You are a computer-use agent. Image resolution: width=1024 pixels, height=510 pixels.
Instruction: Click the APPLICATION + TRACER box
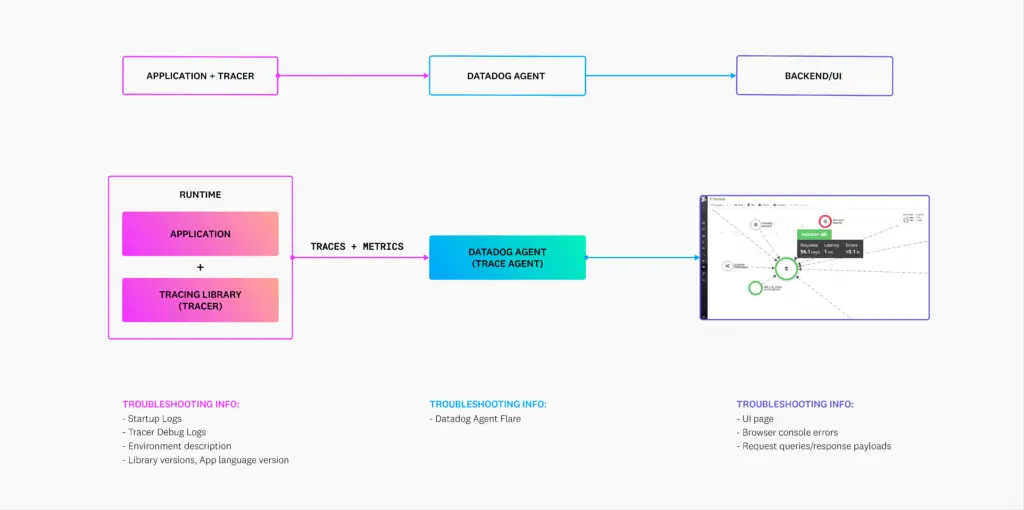pyautogui.click(x=200, y=76)
